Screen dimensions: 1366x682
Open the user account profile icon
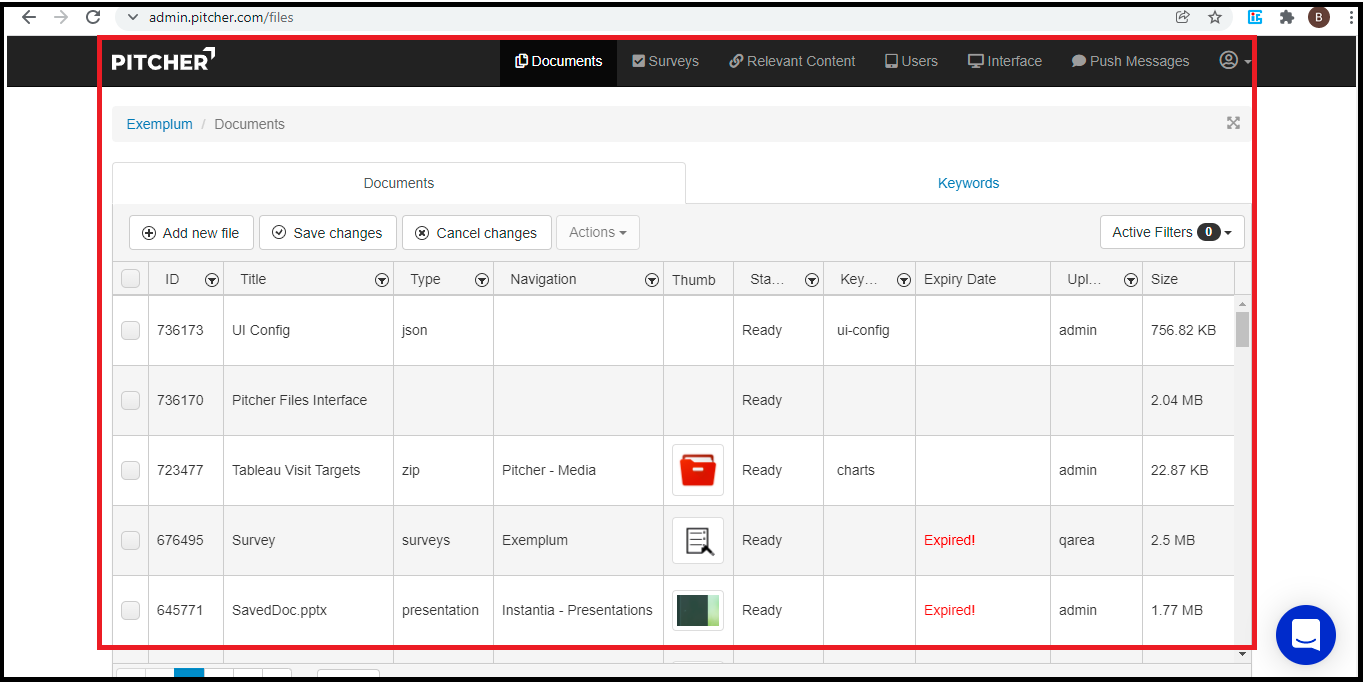click(x=1229, y=61)
